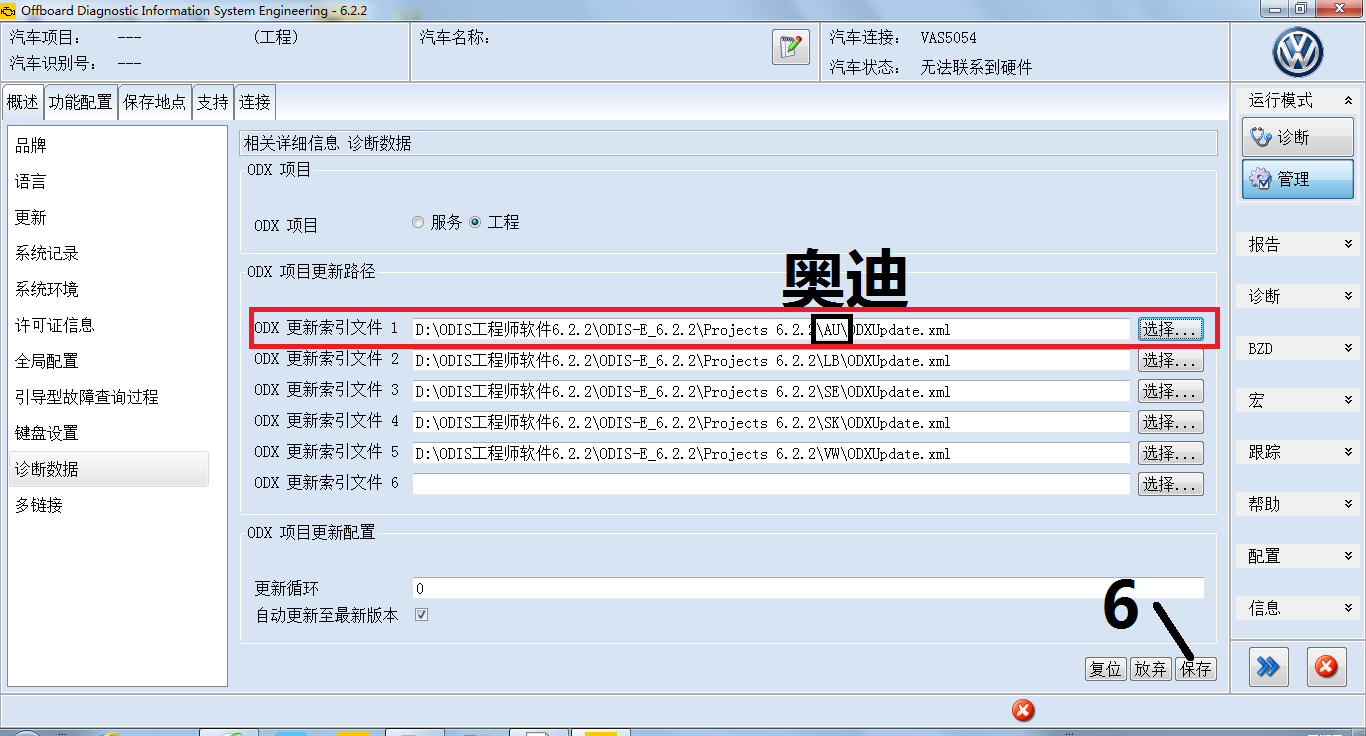Expand the 配置 side panel
The image size is (1366, 736).
[x=1298, y=556]
